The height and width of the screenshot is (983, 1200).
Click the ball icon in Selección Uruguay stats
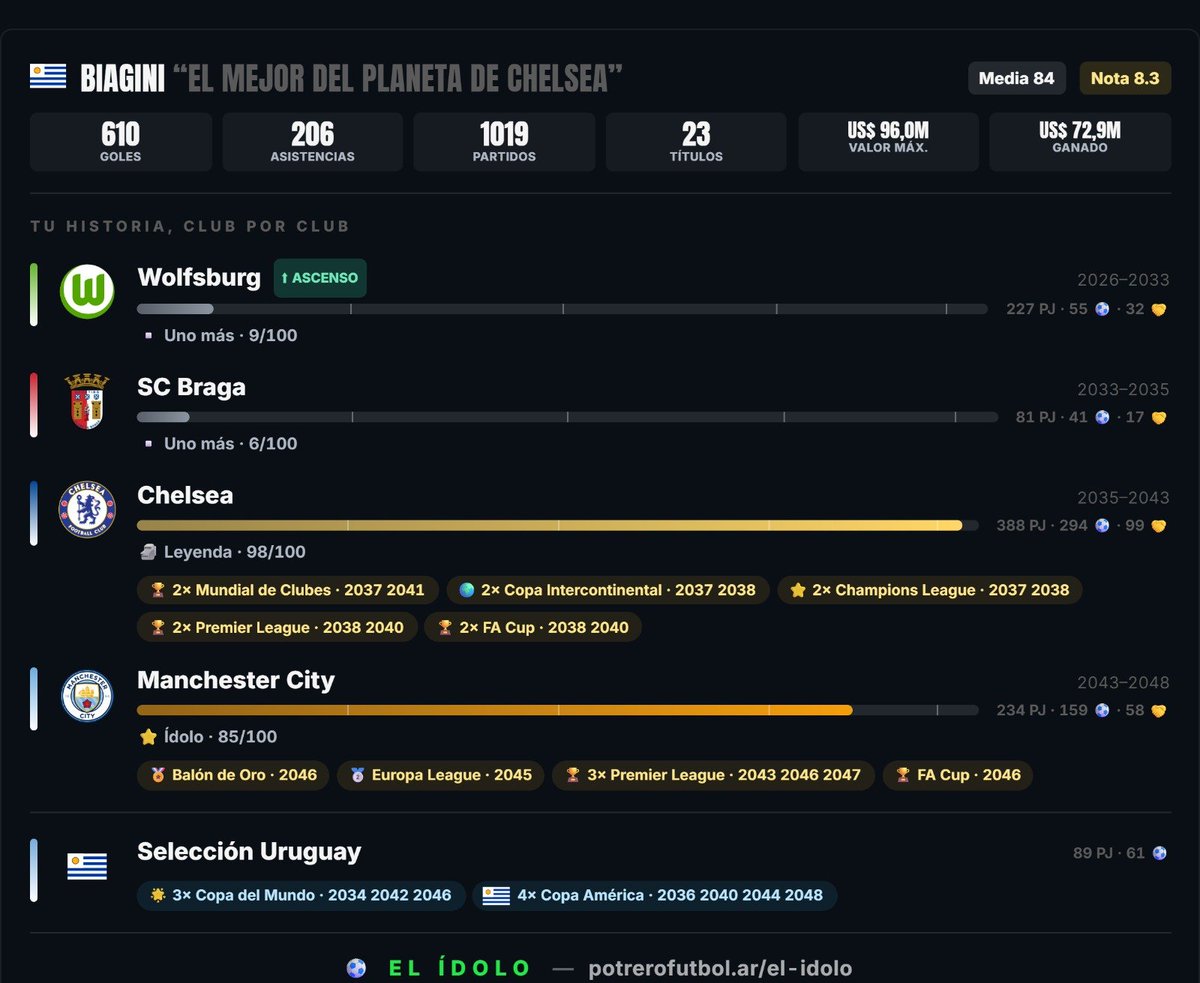1159,853
